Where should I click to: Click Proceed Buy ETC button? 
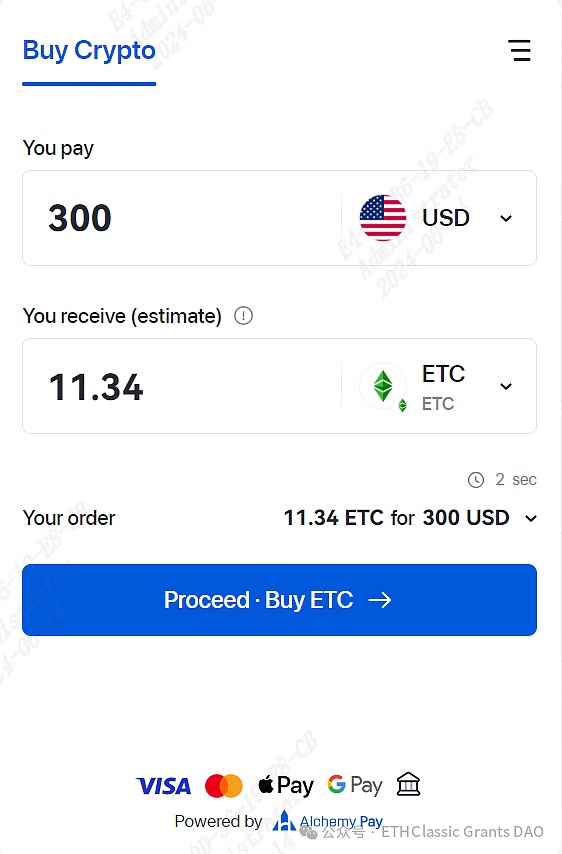click(x=279, y=600)
